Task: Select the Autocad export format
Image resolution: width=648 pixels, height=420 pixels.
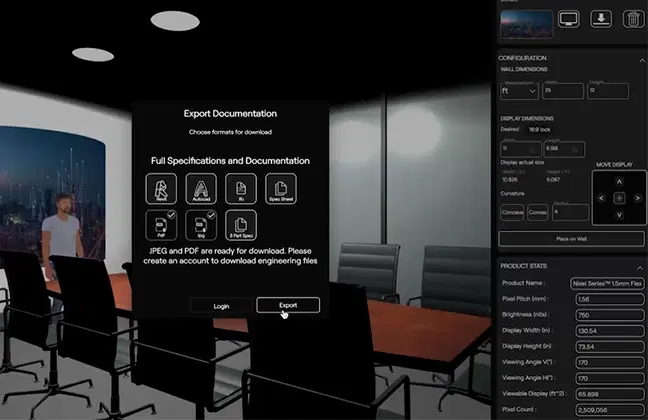Action: (x=201, y=189)
